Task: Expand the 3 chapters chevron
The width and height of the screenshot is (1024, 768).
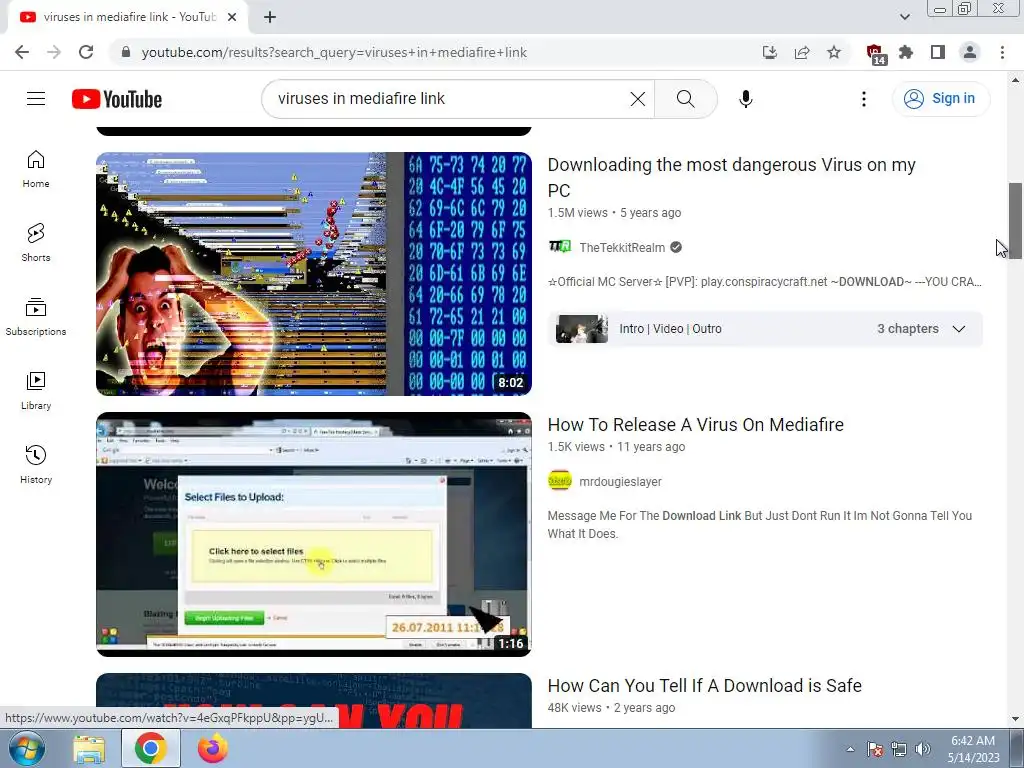Action: coord(959,328)
